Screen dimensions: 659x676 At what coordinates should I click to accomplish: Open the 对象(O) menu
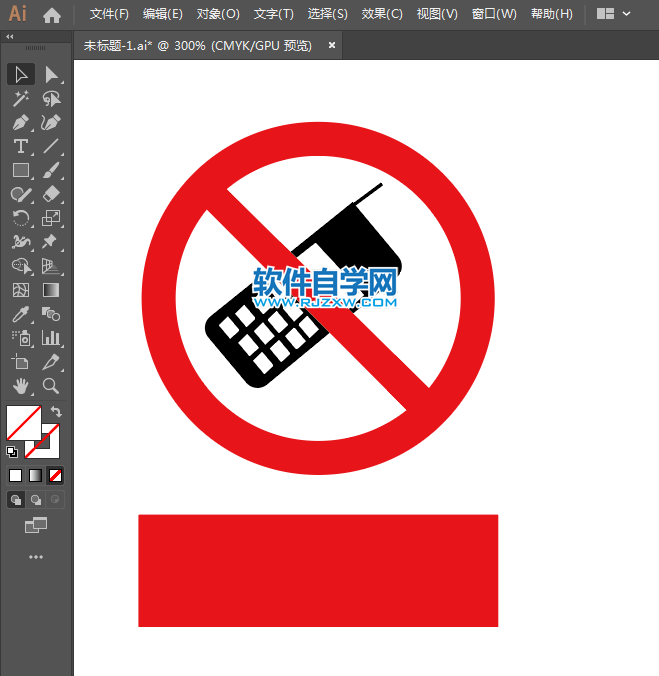[x=218, y=14]
